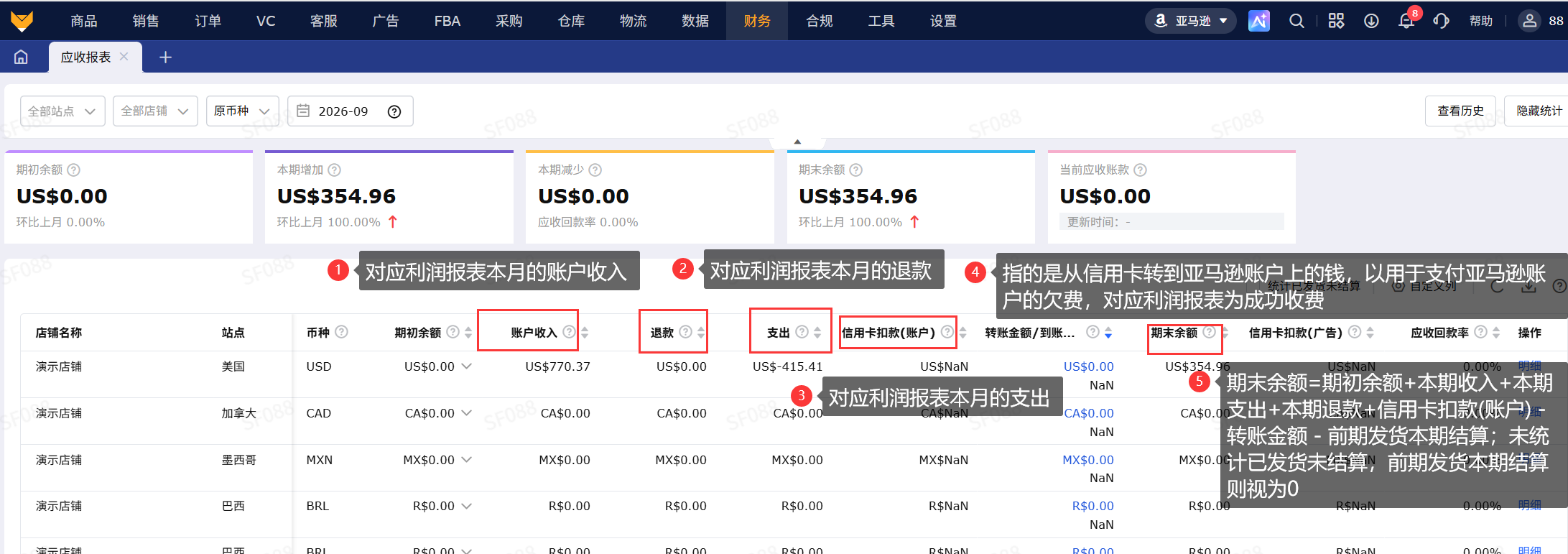Open the AI assistant icon
This screenshot has width=1568, height=554.
tap(1259, 21)
